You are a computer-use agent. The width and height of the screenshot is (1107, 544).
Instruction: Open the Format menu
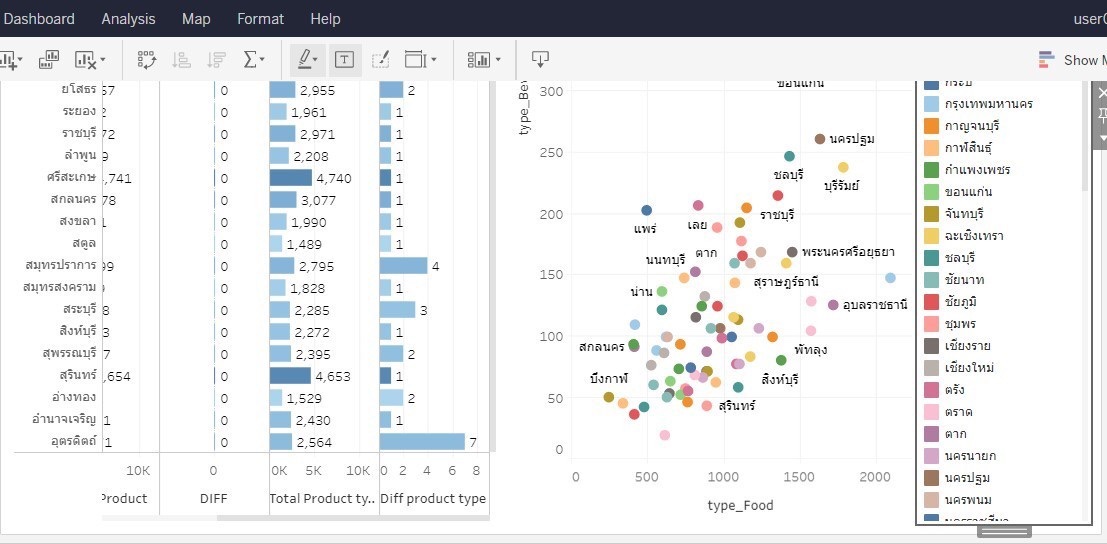260,19
